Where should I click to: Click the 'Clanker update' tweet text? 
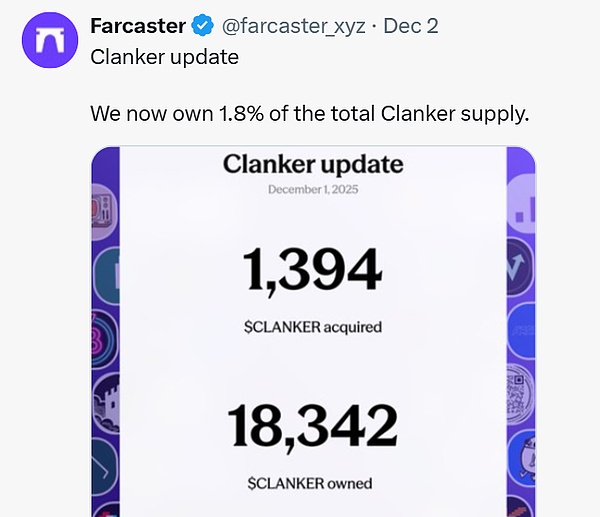164,57
